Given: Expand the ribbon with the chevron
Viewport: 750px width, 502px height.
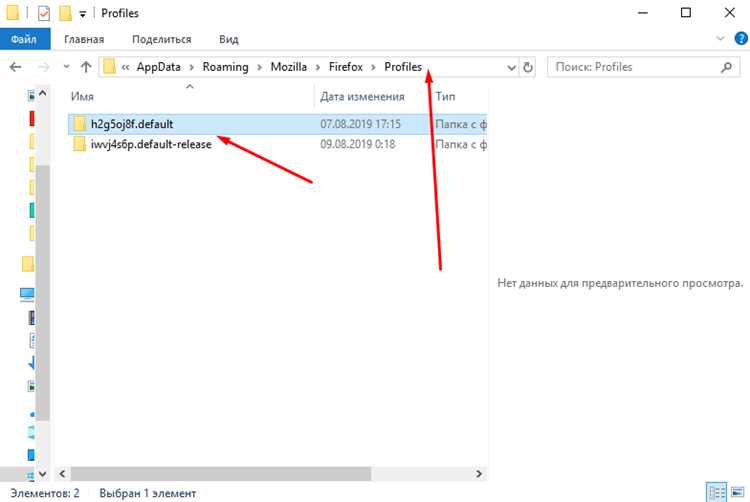Looking at the screenshot, I should point(720,38).
